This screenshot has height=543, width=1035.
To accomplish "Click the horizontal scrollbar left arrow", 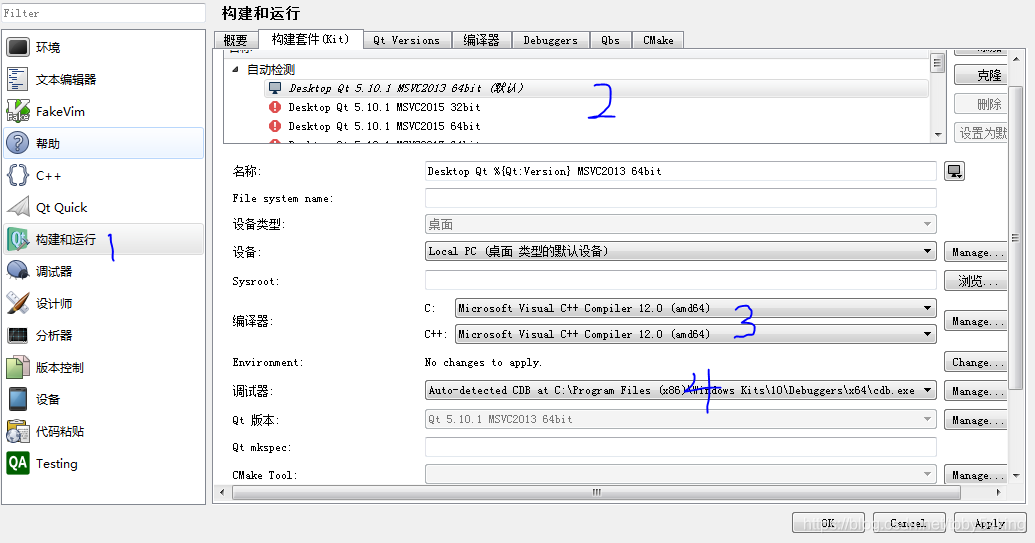I will [222, 492].
